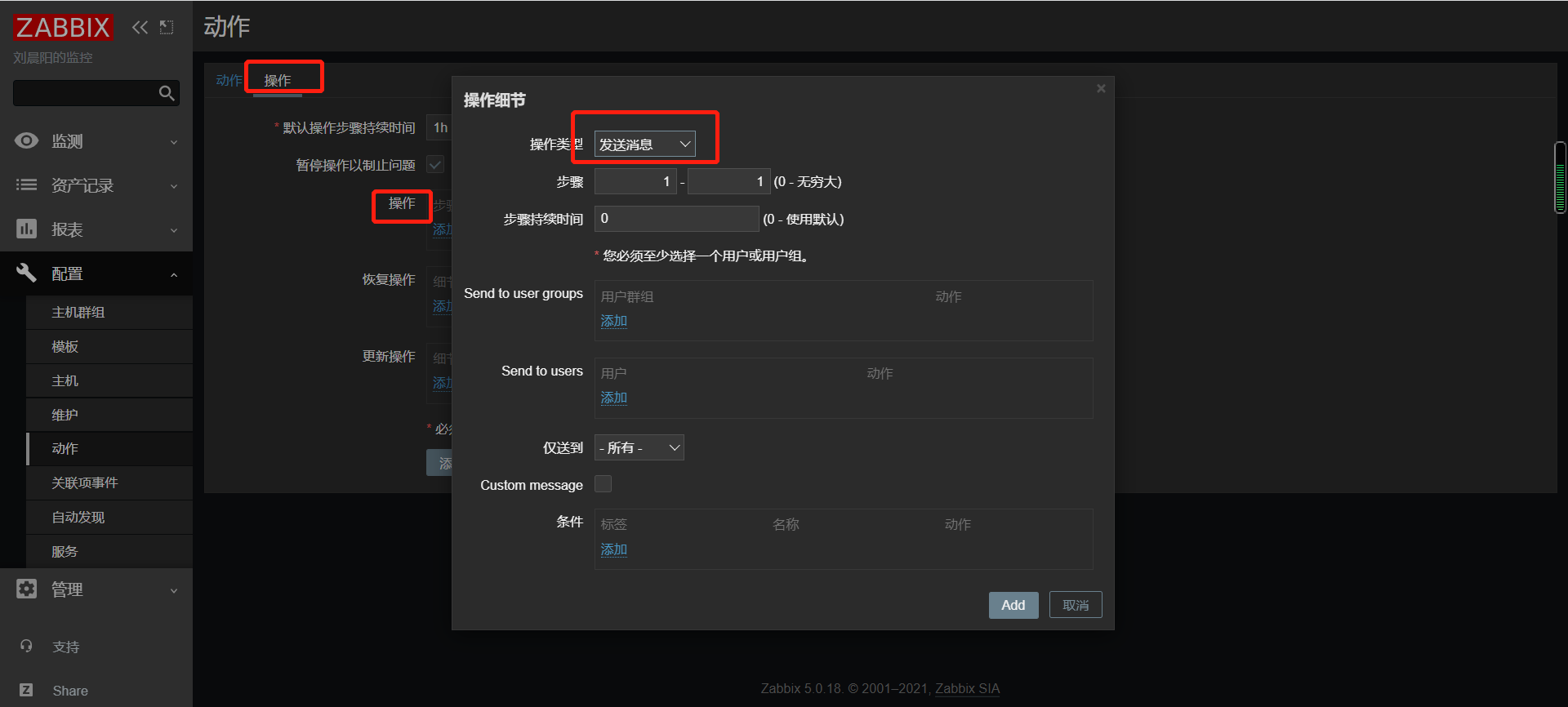This screenshot has height=707, width=1568.
Task: Open the 支持 link
Action: tap(66, 647)
